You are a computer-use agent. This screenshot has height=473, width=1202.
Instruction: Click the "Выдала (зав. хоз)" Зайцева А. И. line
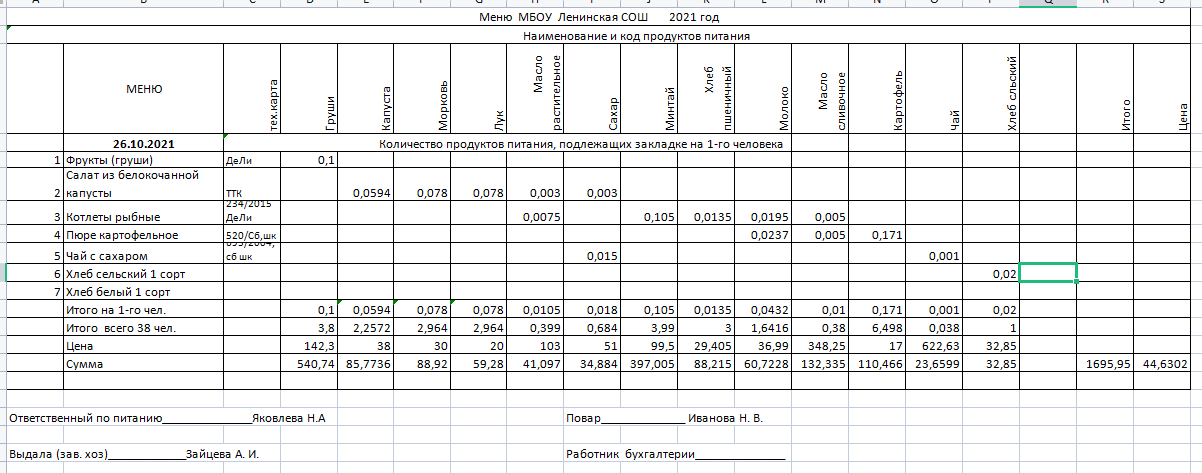133,454
